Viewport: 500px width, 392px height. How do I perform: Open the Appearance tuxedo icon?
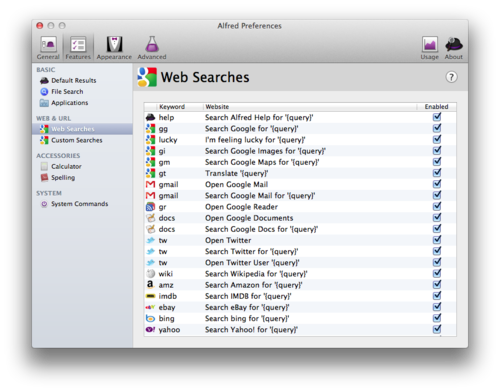[114, 48]
